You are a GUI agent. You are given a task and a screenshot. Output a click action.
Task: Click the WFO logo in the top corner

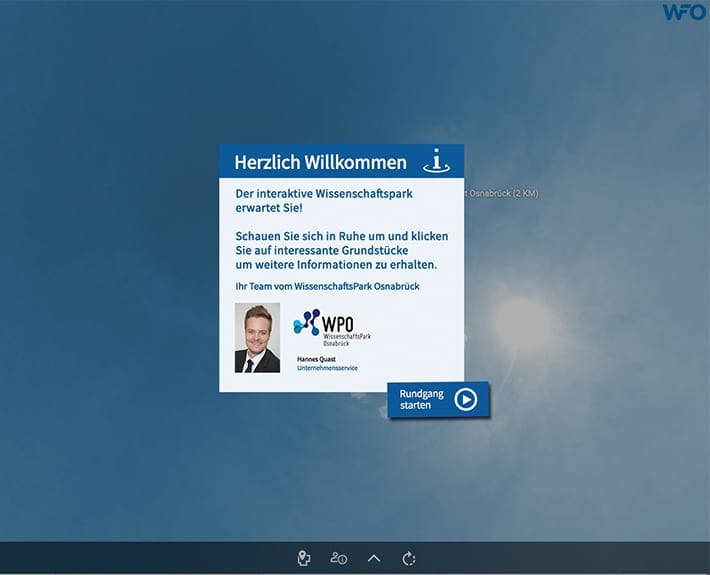684,12
